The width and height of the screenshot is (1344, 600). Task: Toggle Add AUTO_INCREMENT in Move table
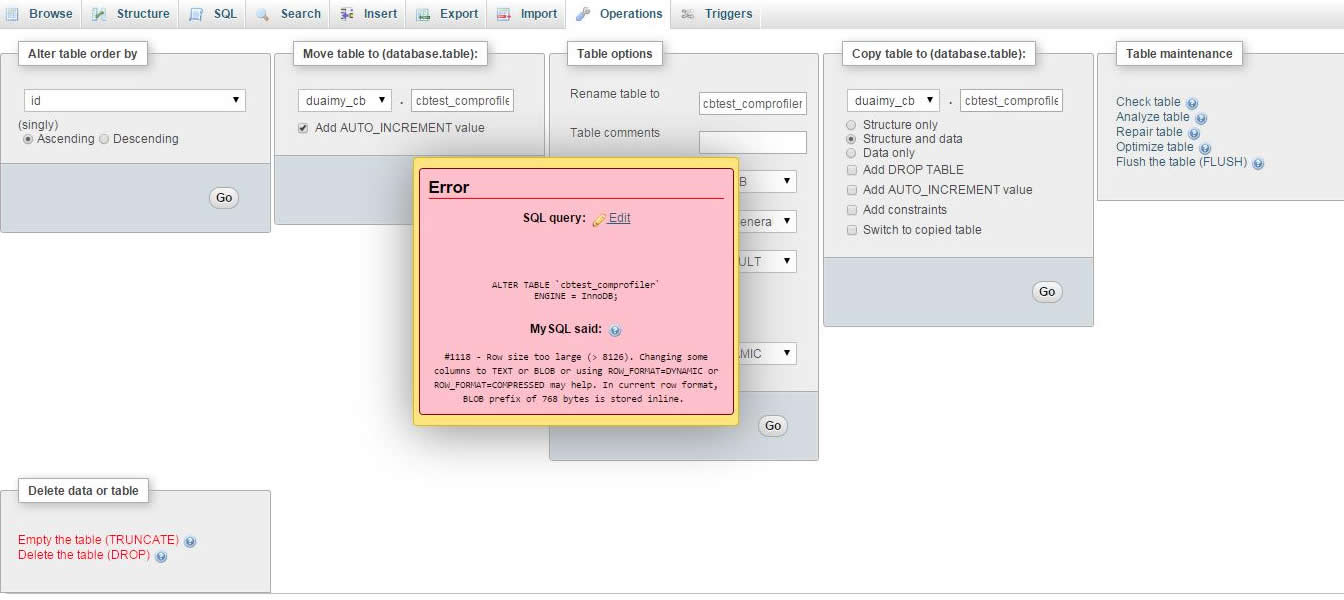(x=304, y=128)
